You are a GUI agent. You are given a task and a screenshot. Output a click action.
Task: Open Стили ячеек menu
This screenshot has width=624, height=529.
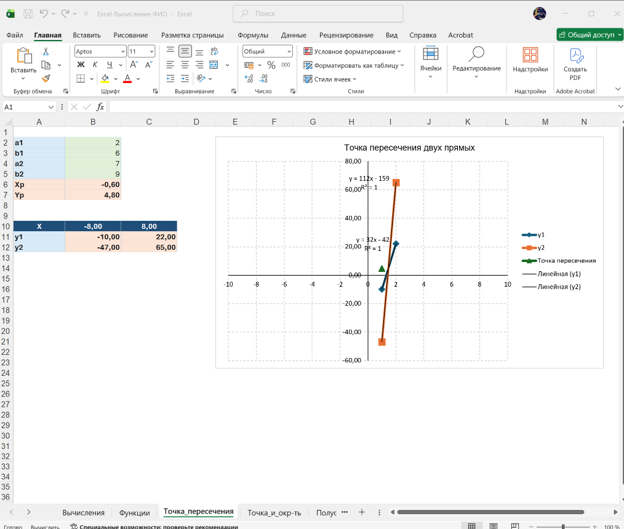point(330,79)
